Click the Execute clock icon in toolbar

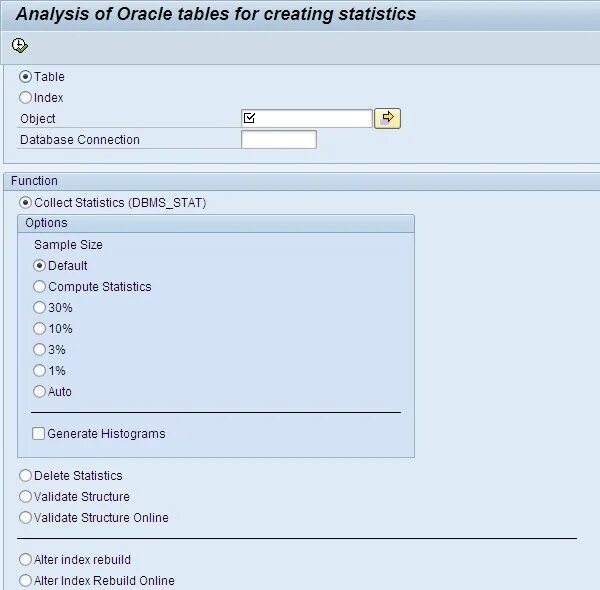(x=20, y=46)
